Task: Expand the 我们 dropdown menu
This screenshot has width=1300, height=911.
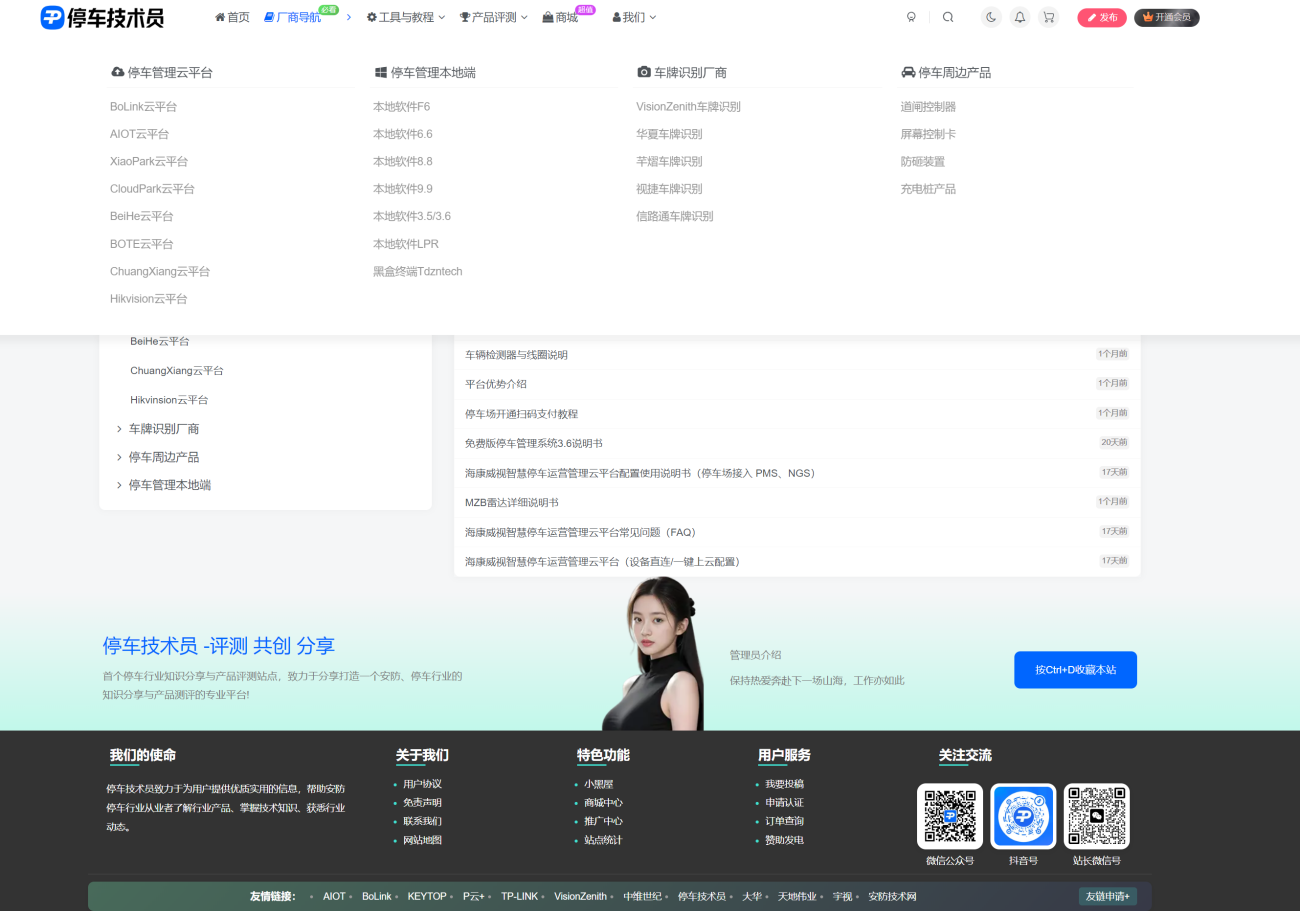Action: coord(634,17)
